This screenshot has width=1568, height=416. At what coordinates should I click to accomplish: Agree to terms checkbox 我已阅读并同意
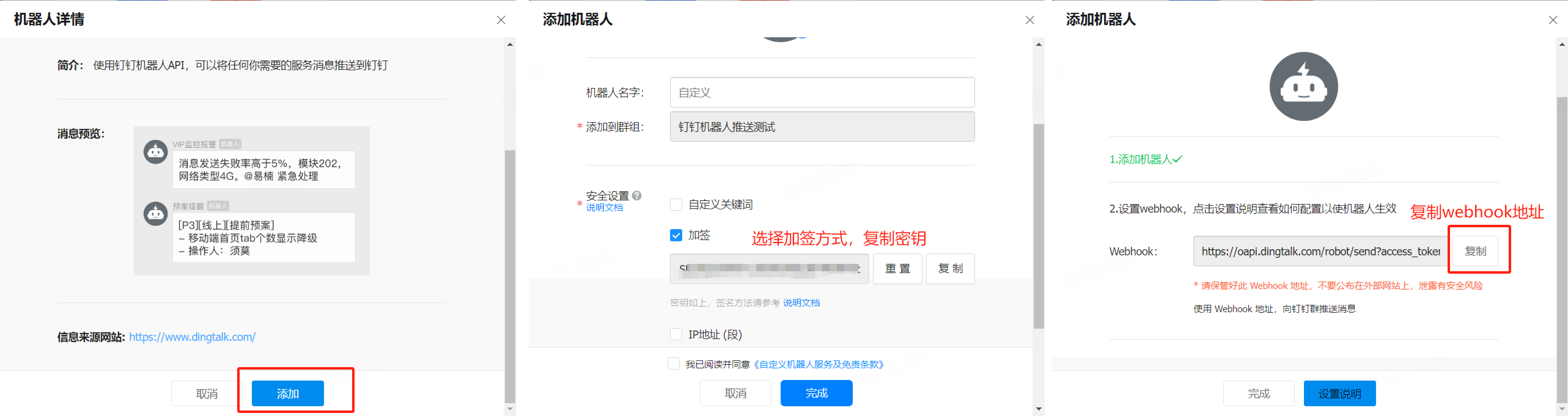point(673,364)
